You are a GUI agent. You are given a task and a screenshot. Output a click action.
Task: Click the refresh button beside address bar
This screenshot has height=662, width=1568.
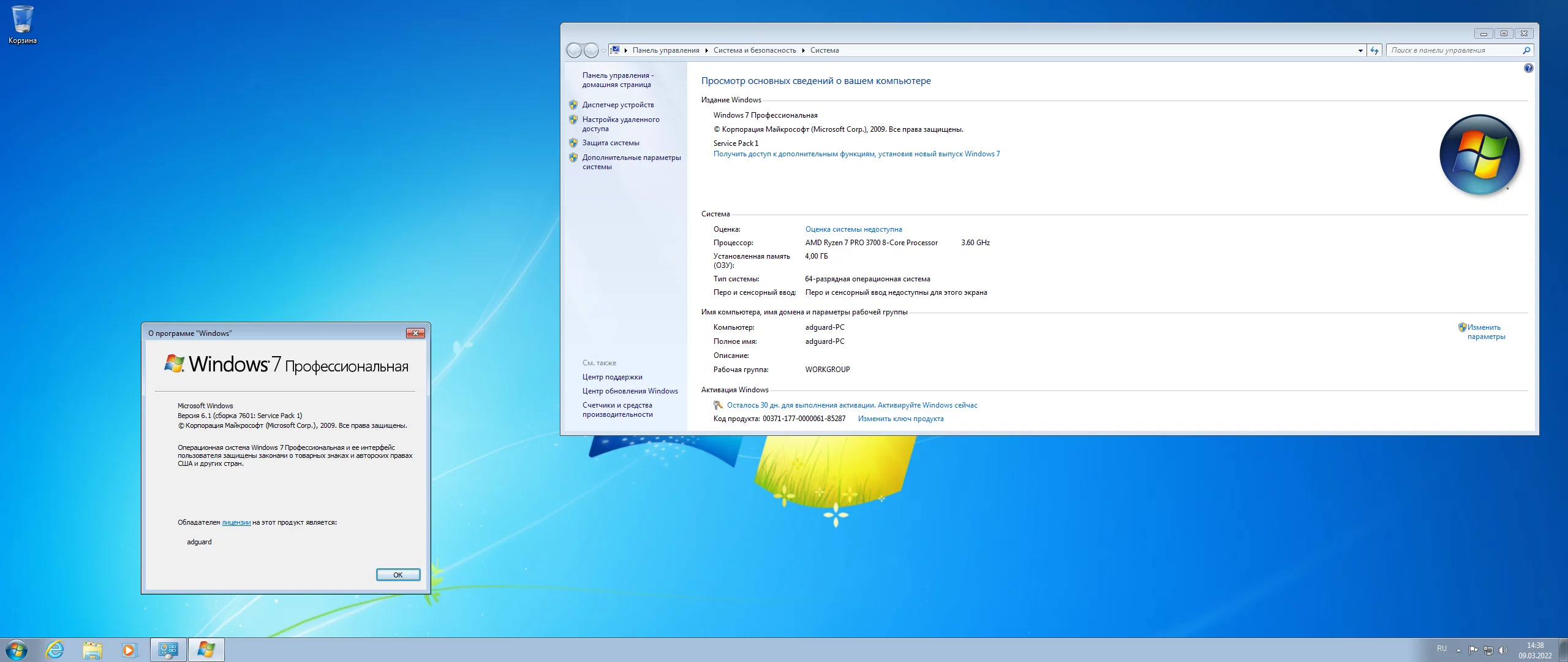1374,50
